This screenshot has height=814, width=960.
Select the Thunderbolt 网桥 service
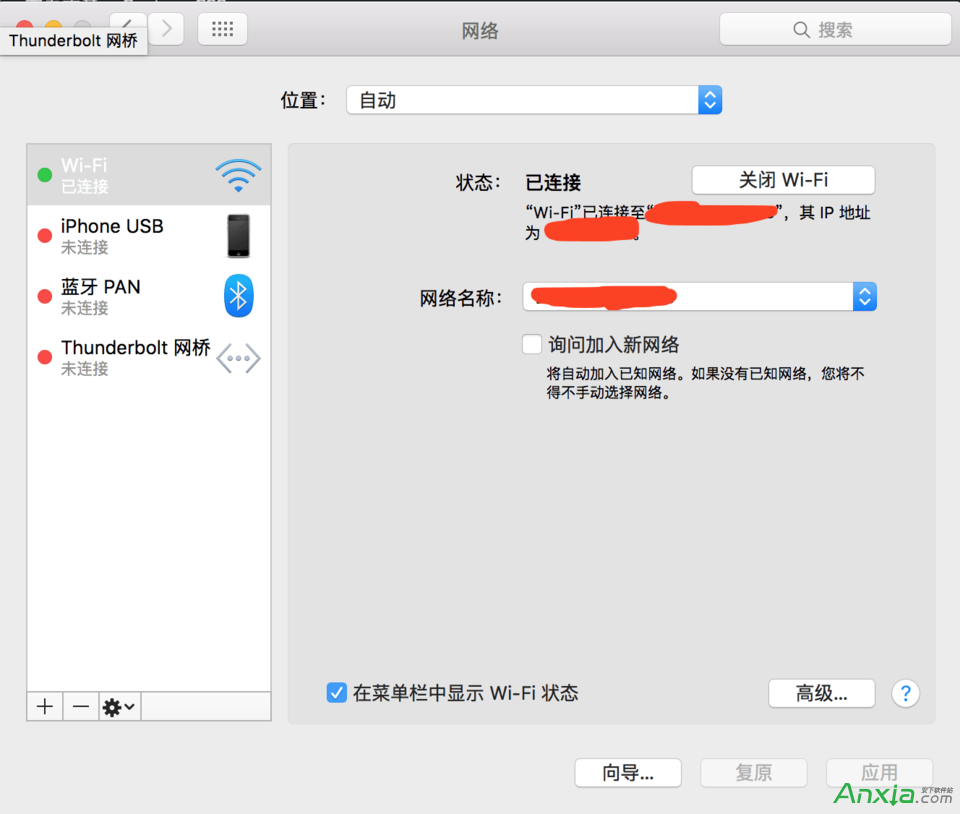(x=149, y=357)
